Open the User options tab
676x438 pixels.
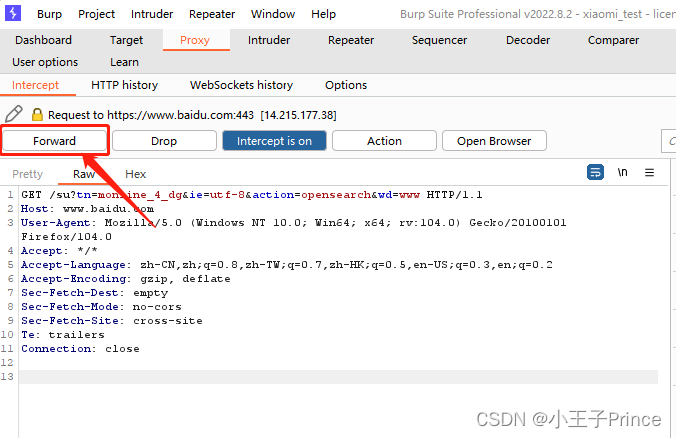[45, 62]
